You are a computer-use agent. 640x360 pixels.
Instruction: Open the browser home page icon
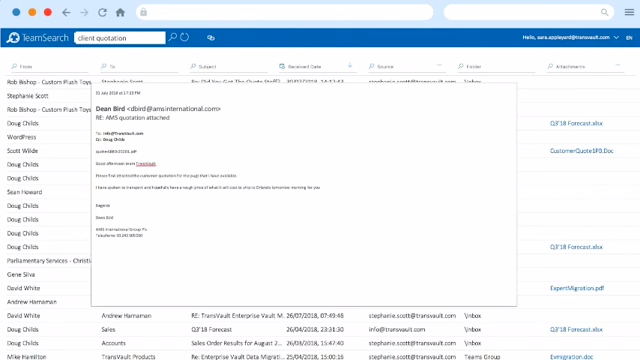(120, 13)
